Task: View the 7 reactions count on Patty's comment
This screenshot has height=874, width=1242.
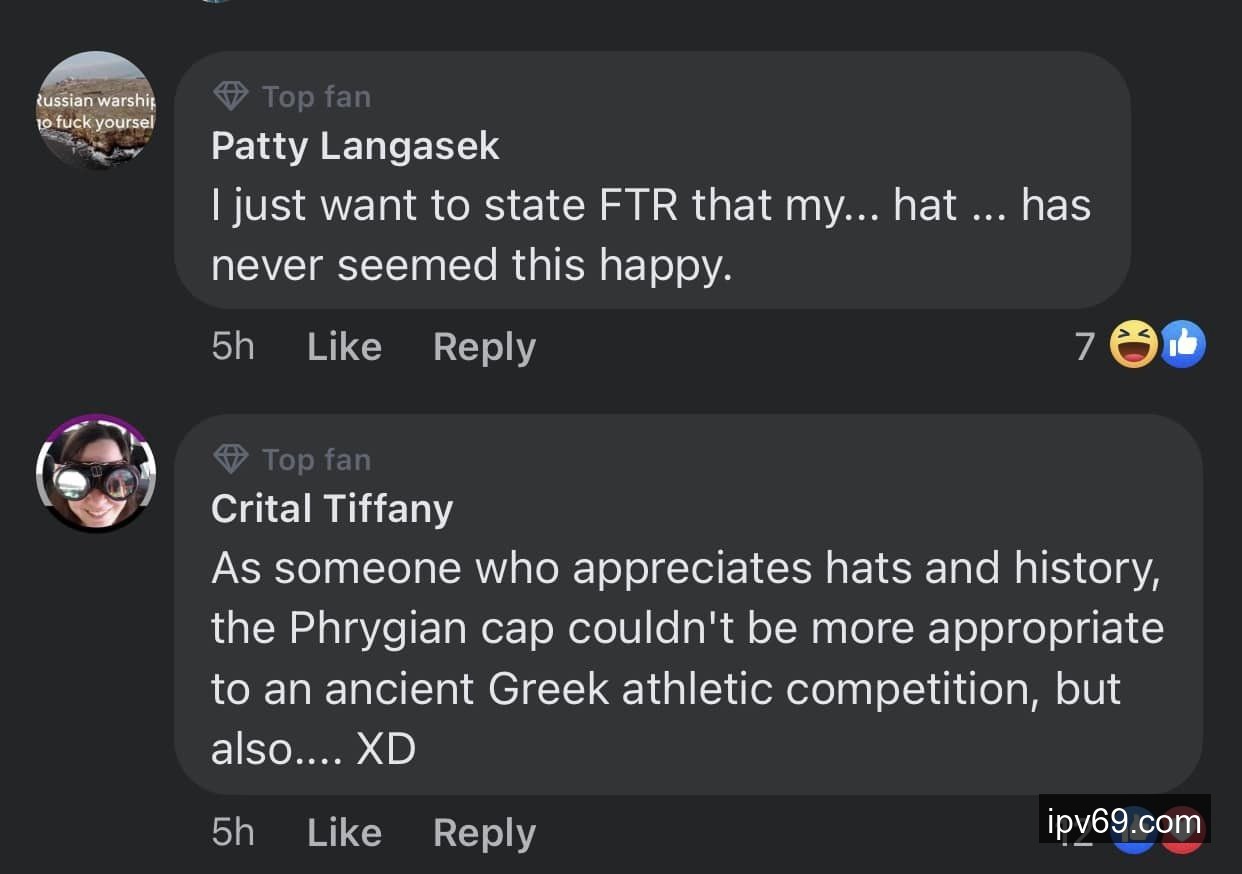Action: (1085, 347)
